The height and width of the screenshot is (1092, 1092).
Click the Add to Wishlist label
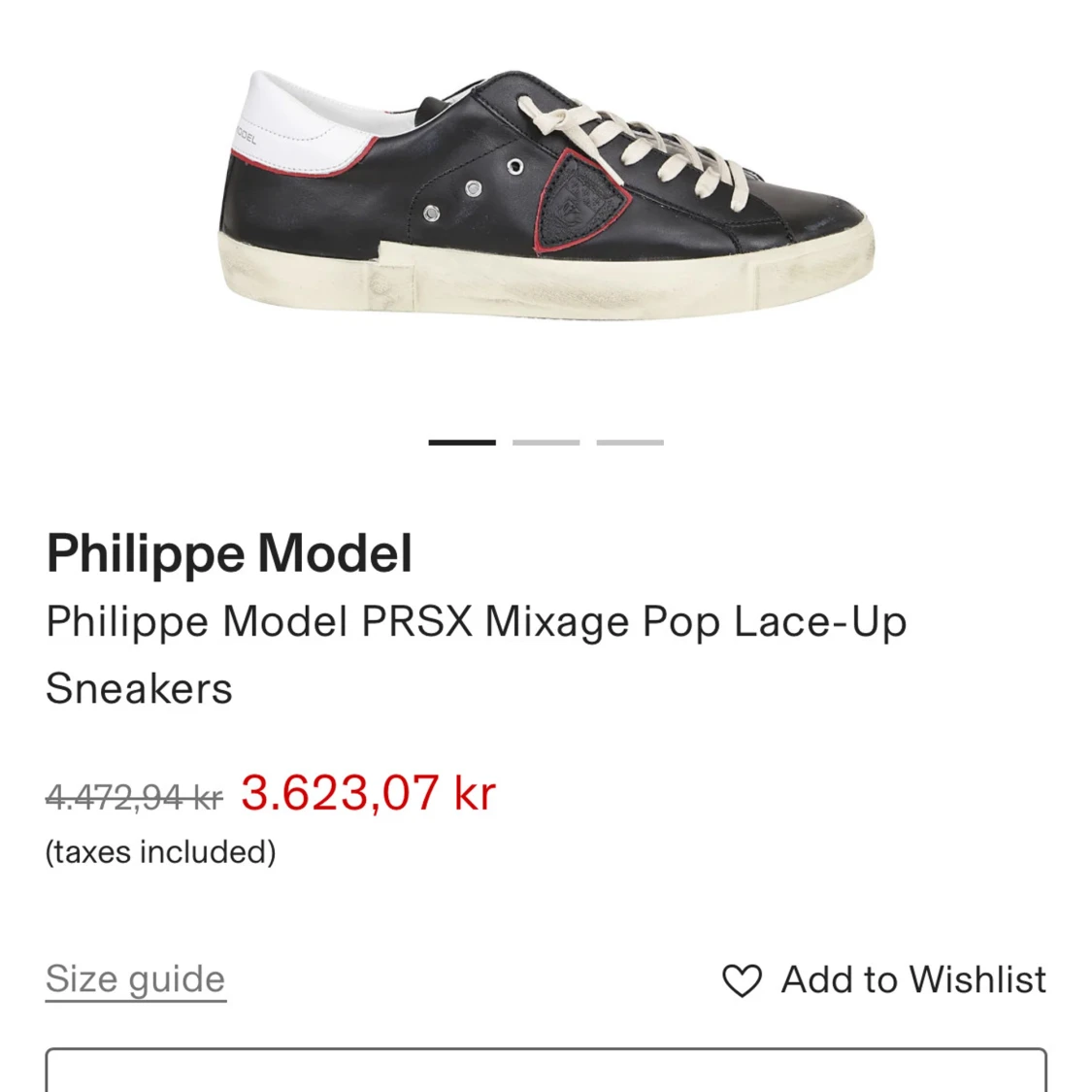click(x=912, y=978)
